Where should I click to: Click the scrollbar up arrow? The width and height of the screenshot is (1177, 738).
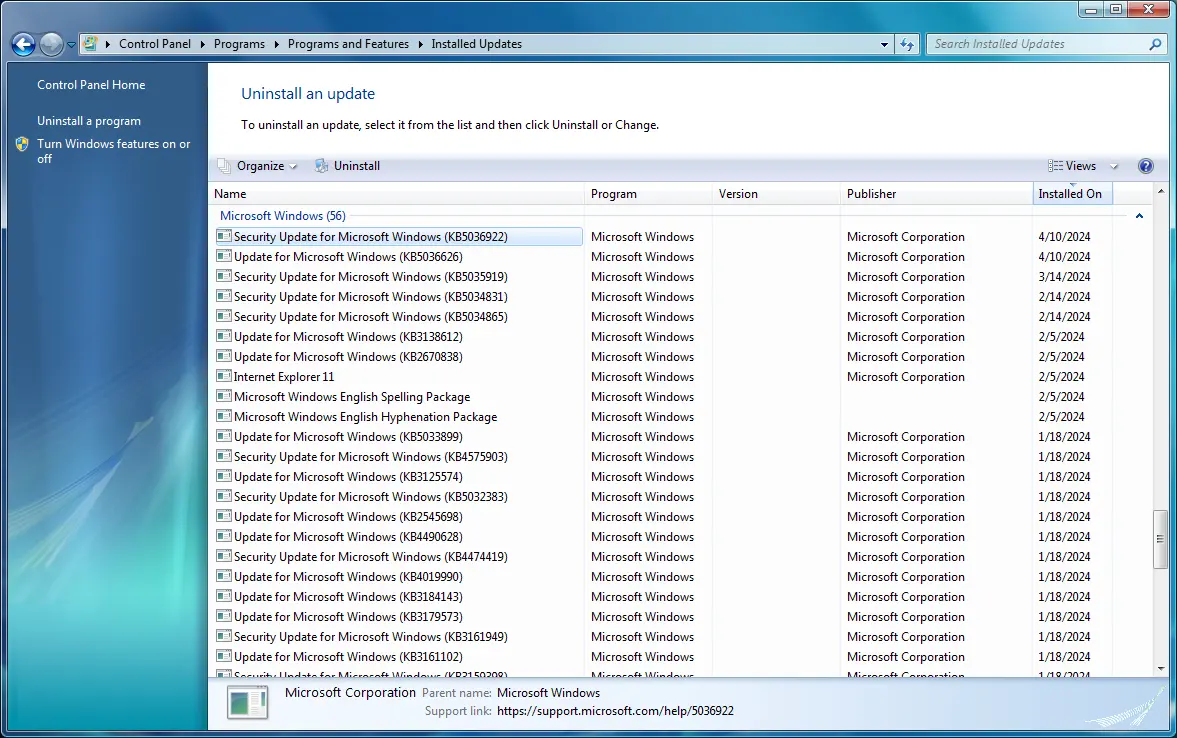pos(1160,191)
